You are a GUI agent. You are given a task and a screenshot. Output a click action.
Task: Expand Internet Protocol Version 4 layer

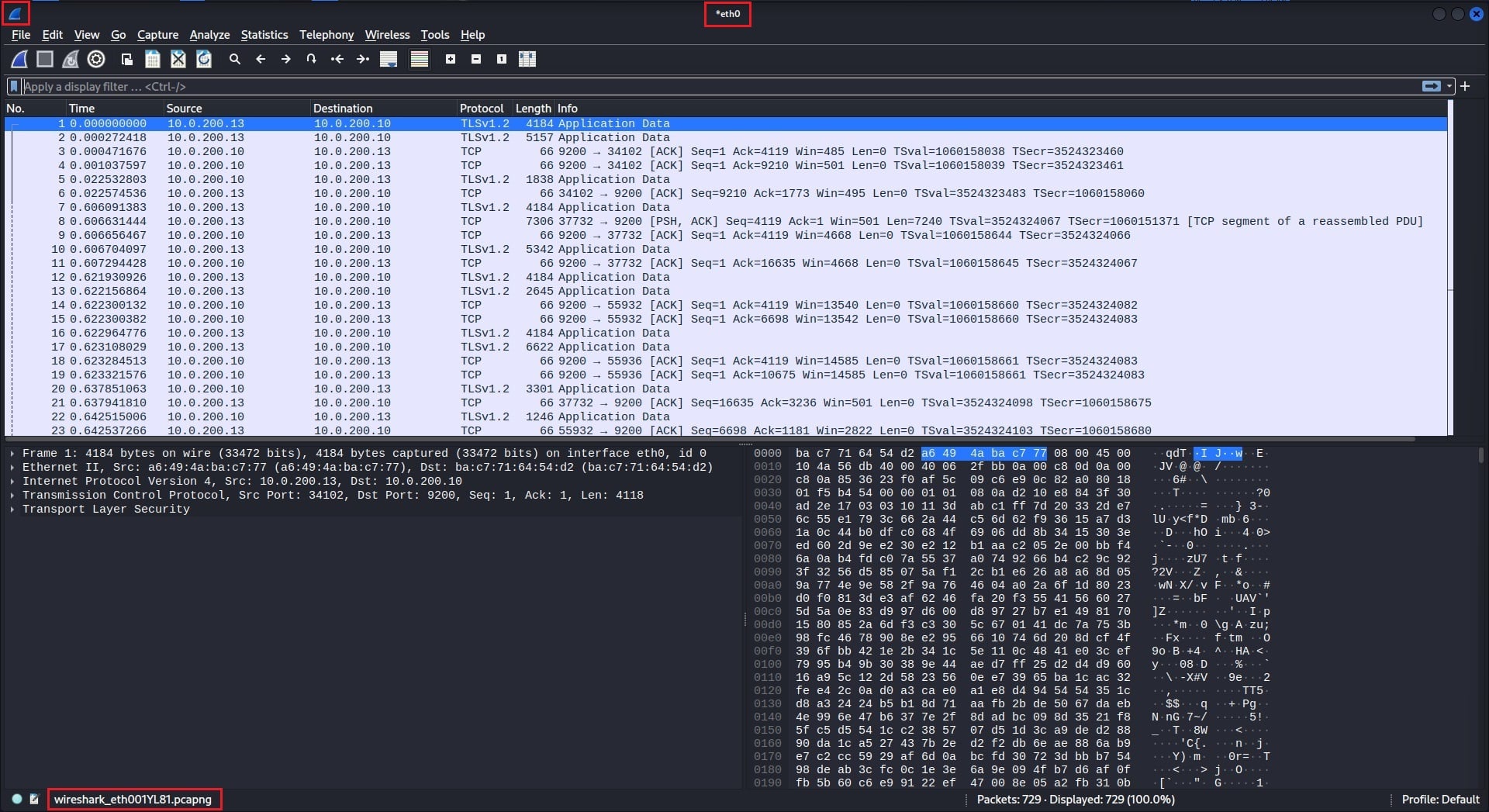pyautogui.click(x=12, y=481)
